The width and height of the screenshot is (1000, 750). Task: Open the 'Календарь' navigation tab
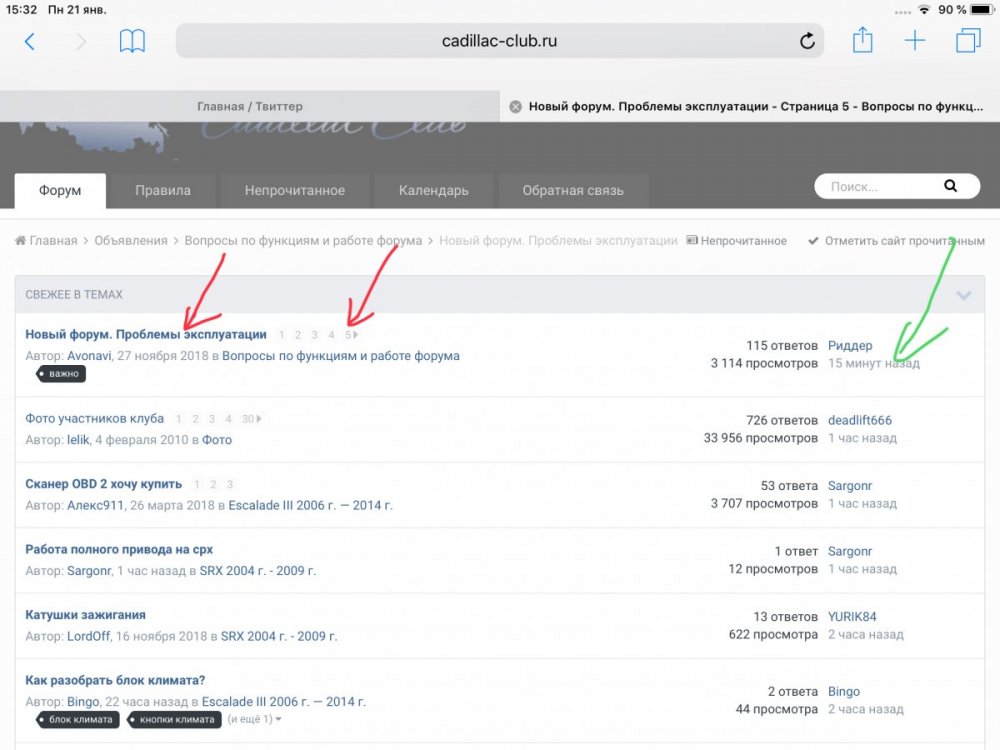click(433, 190)
